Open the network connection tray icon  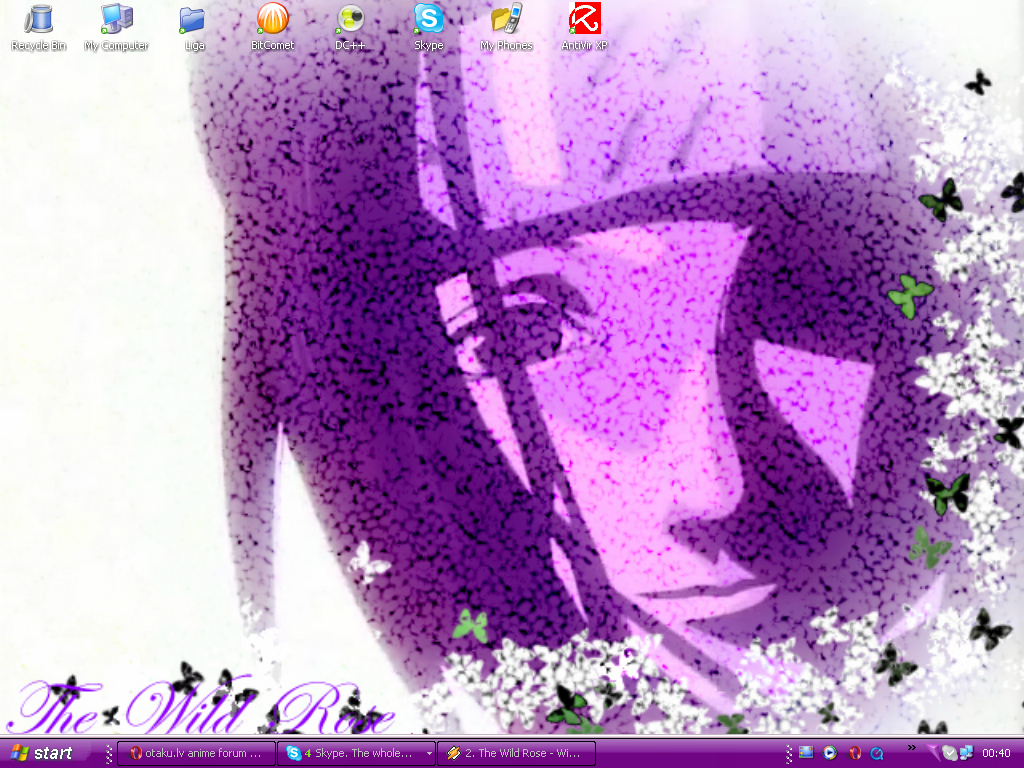click(966, 753)
